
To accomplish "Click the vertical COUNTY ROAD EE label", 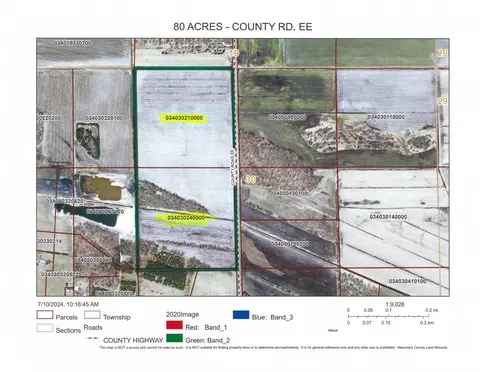I will click(234, 166).
